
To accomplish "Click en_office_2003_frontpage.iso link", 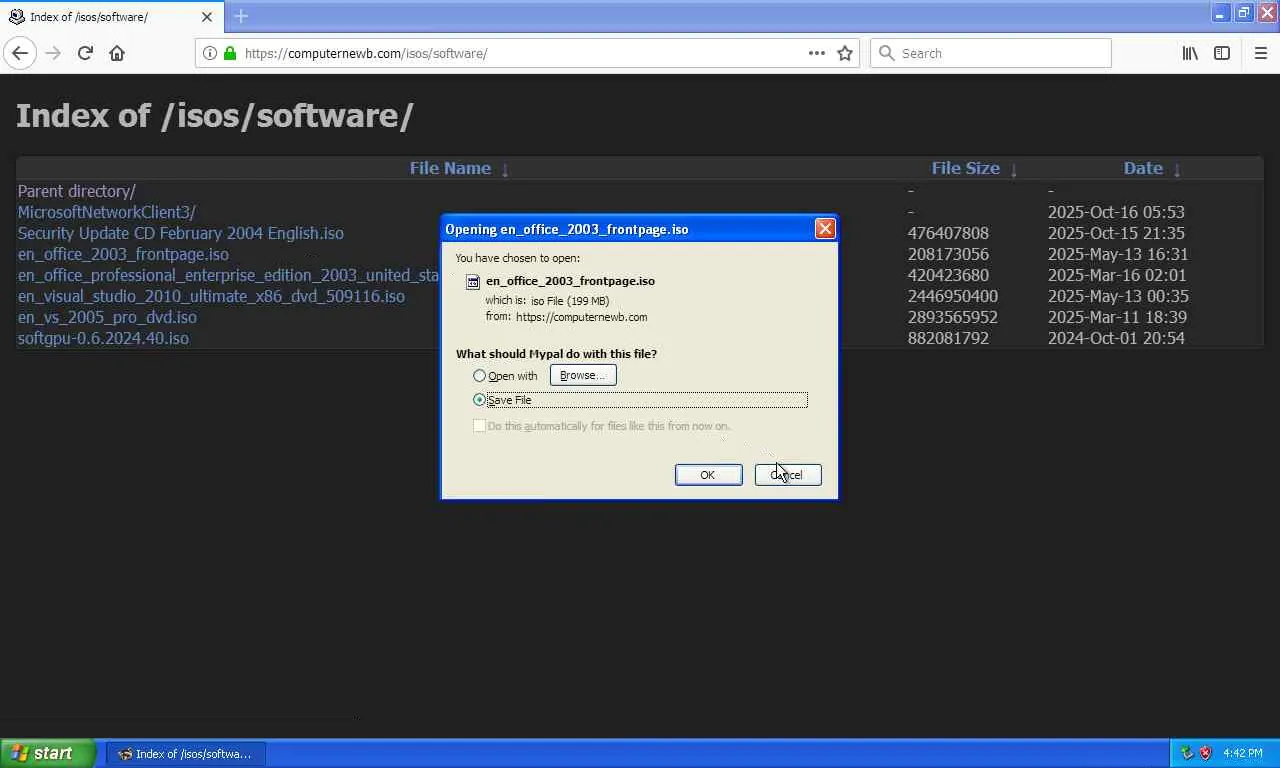I will [123, 254].
